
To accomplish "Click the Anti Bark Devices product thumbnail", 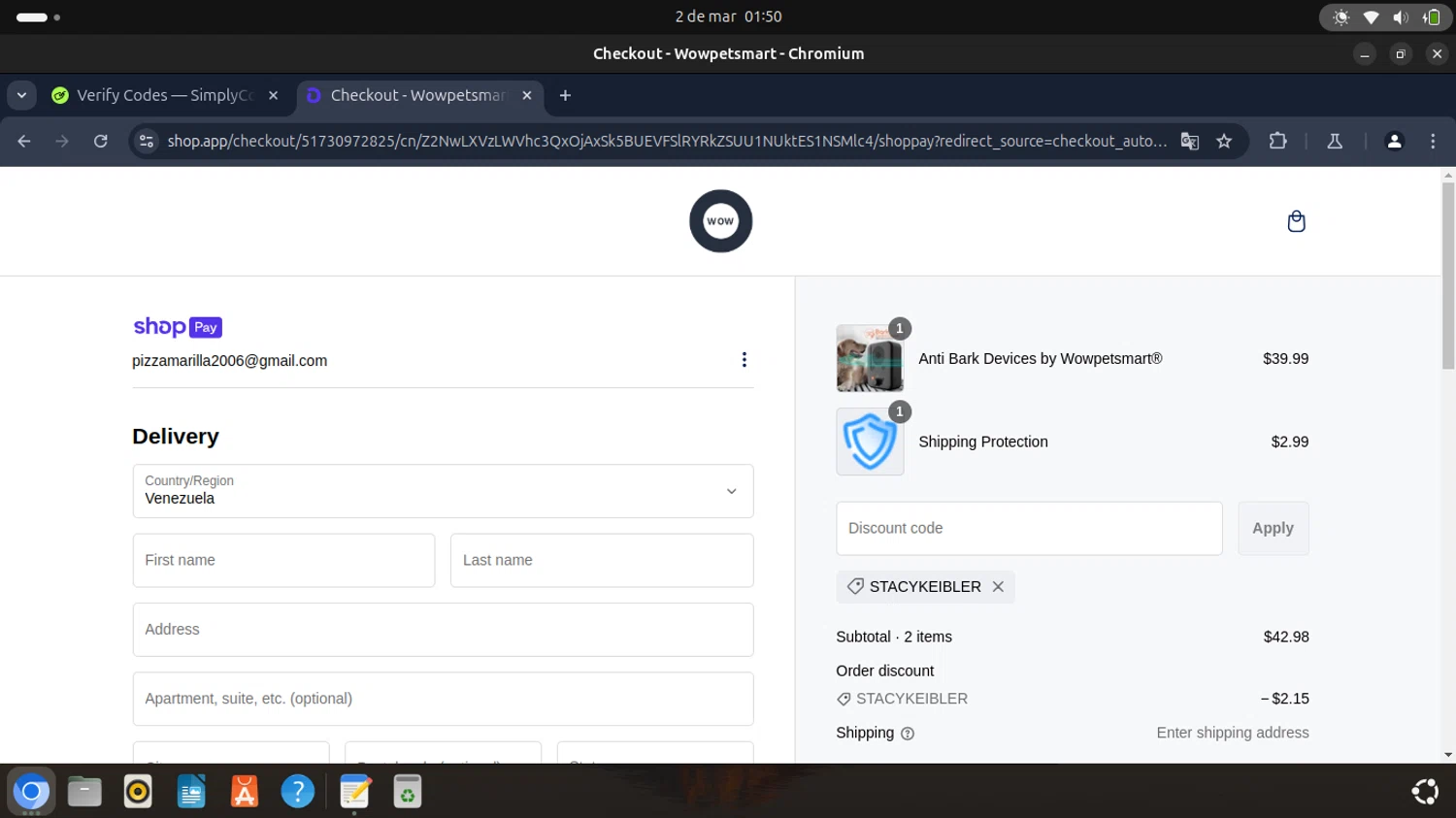I will pyautogui.click(x=870, y=358).
